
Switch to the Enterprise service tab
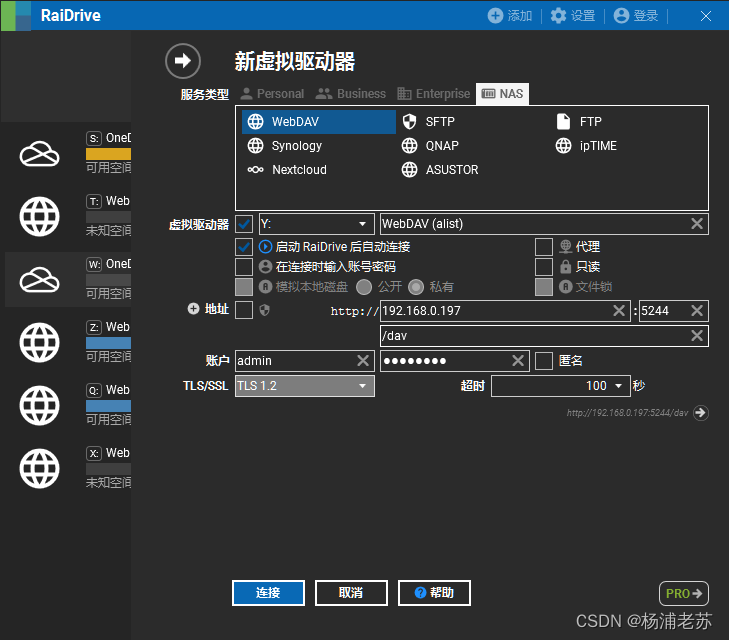(434, 94)
